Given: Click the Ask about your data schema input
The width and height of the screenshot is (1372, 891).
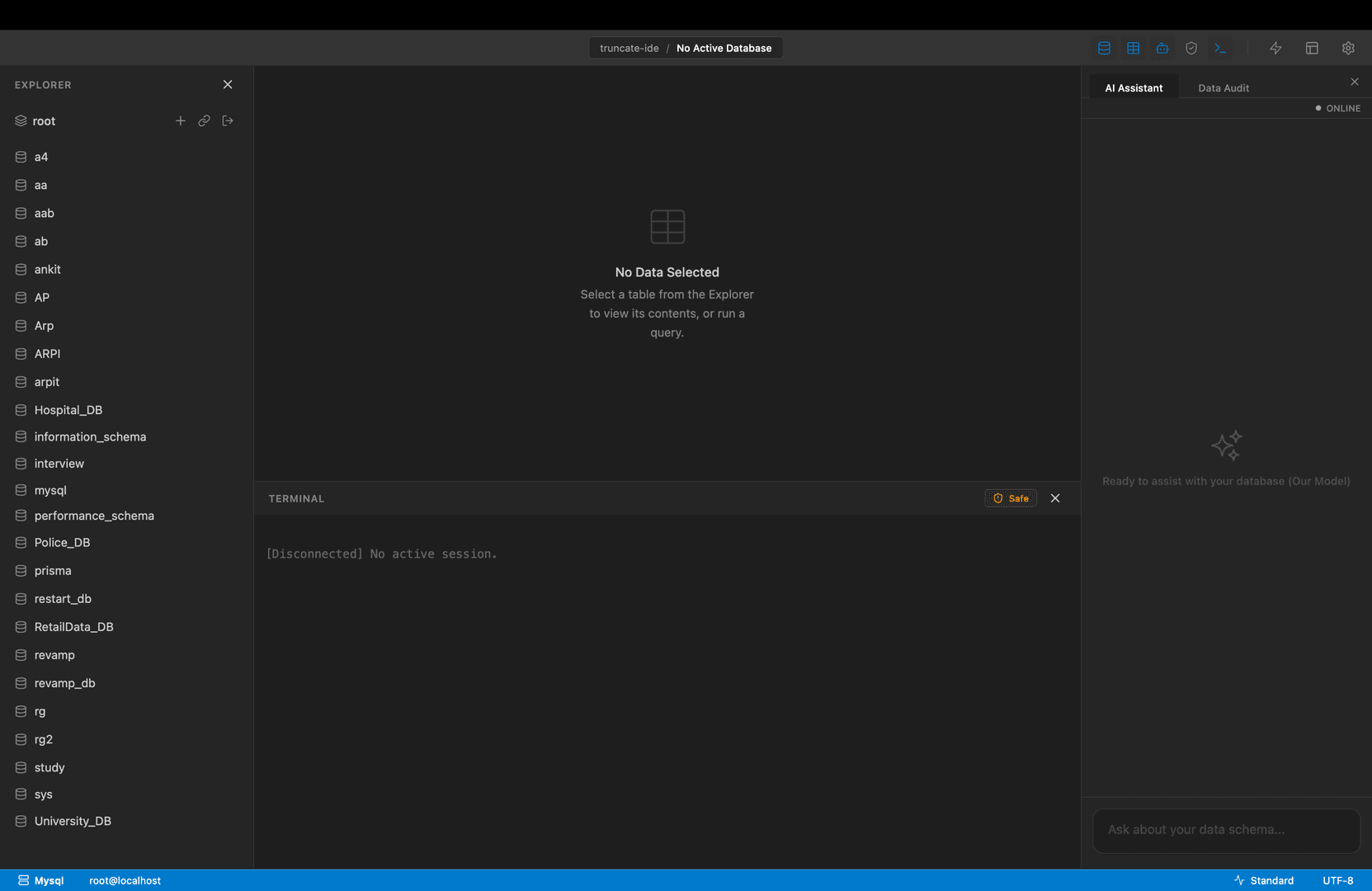Looking at the screenshot, I should [1226, 830].
